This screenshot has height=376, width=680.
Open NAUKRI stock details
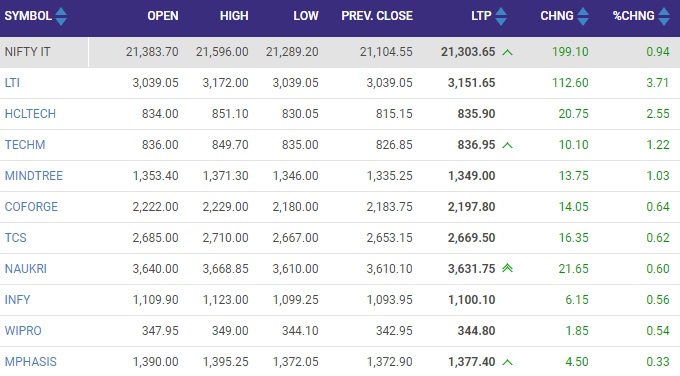click(x=26, y=269)
